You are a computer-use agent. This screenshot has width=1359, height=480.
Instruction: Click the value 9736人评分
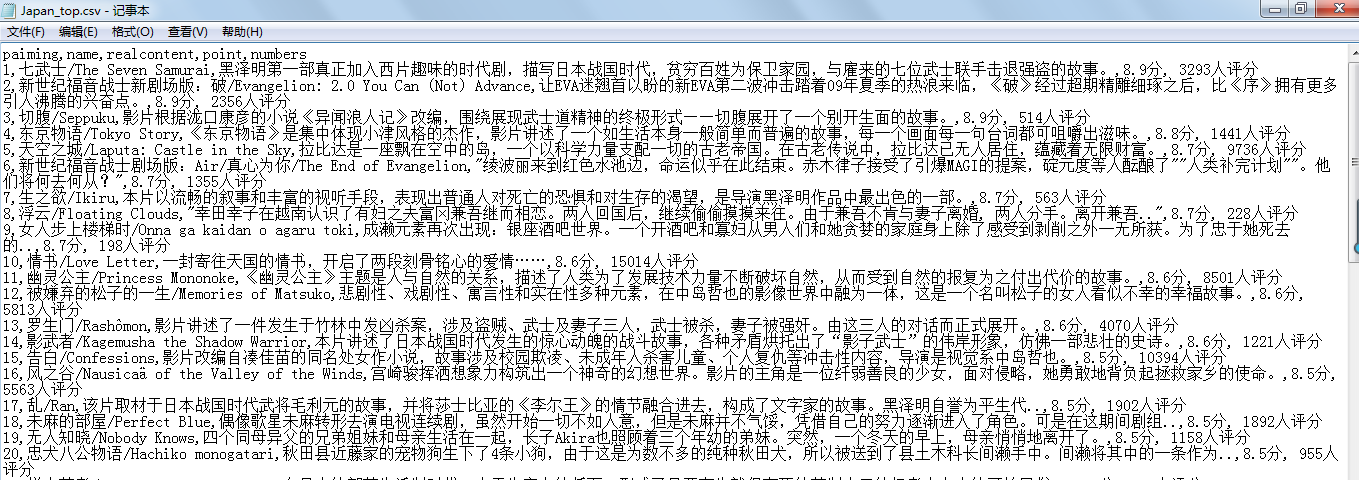pos(1266,150)
